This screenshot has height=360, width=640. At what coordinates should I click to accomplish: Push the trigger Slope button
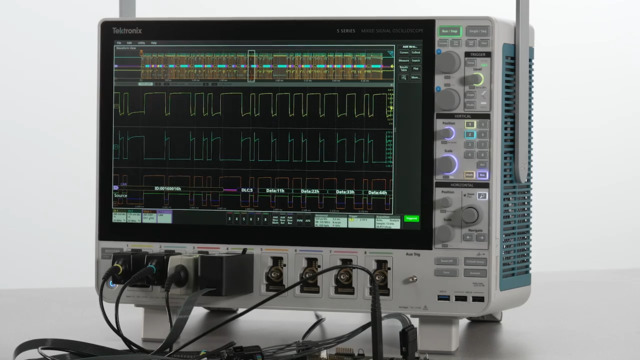click(471, 95)
